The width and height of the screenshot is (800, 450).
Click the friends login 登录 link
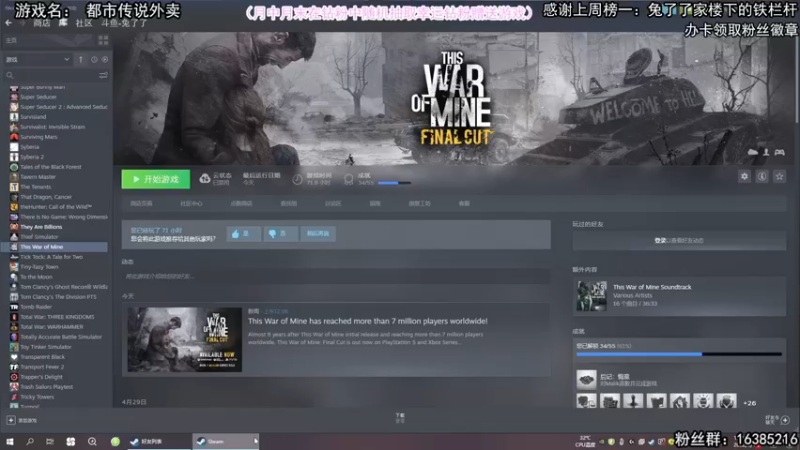point(660,241)
